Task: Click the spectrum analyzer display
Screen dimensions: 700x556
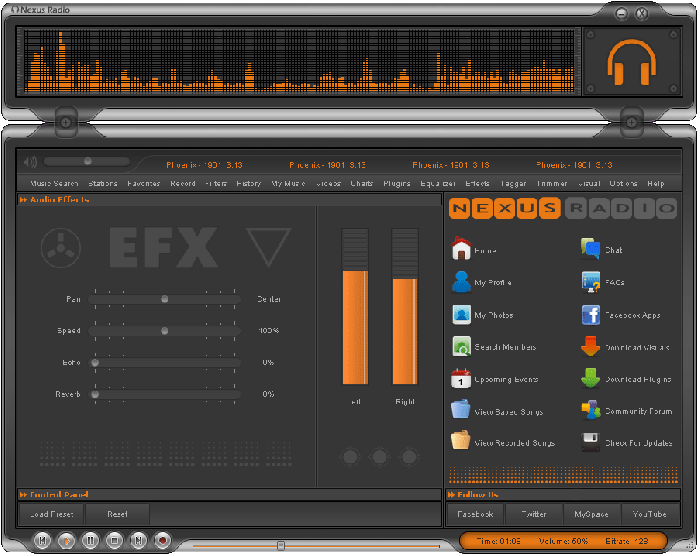Action: (x=299, y=61)
